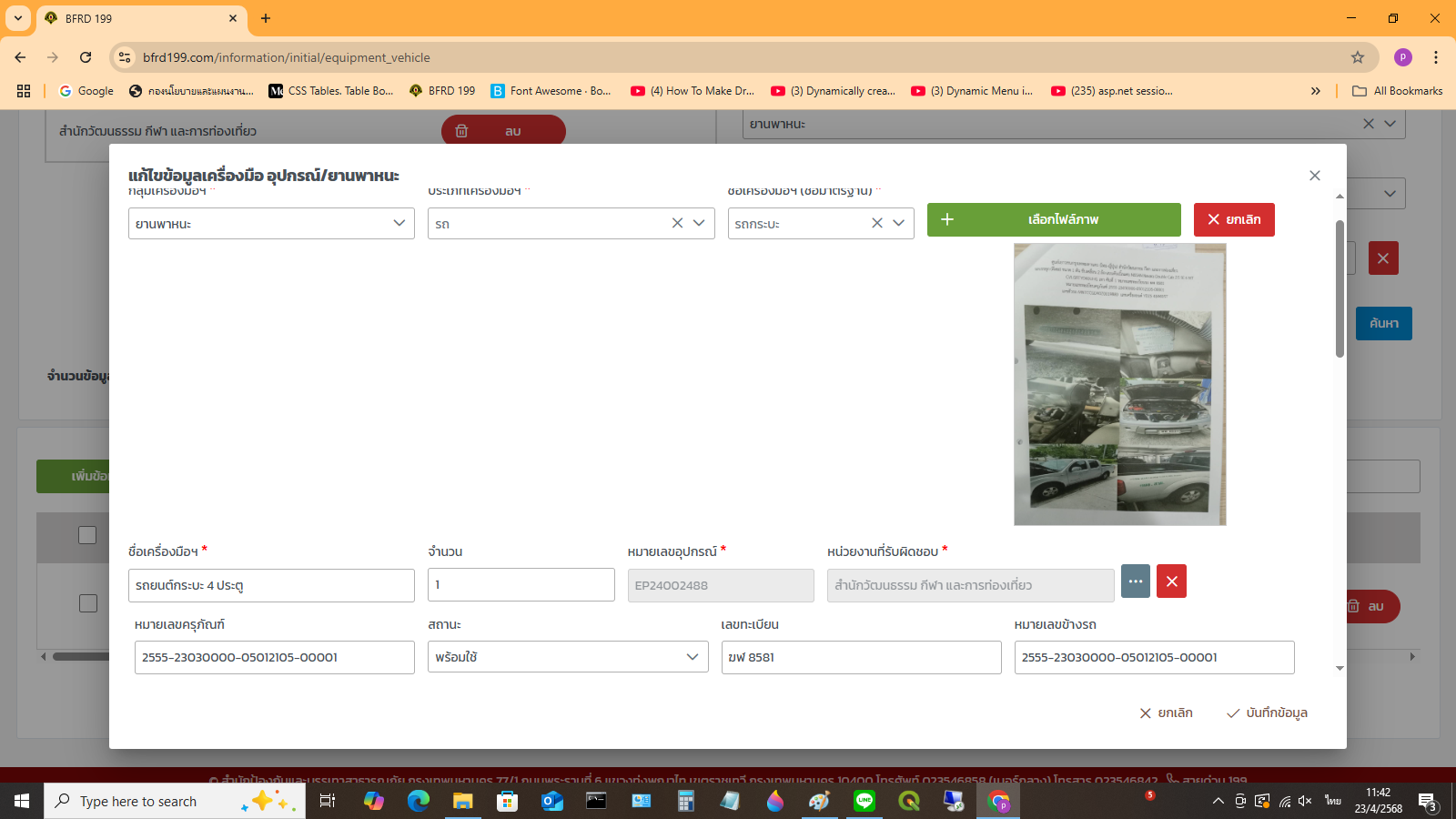Clear the รถกระบะ equipment name selection
This screenshot has height=819, width=1456.
click(877, 223)
